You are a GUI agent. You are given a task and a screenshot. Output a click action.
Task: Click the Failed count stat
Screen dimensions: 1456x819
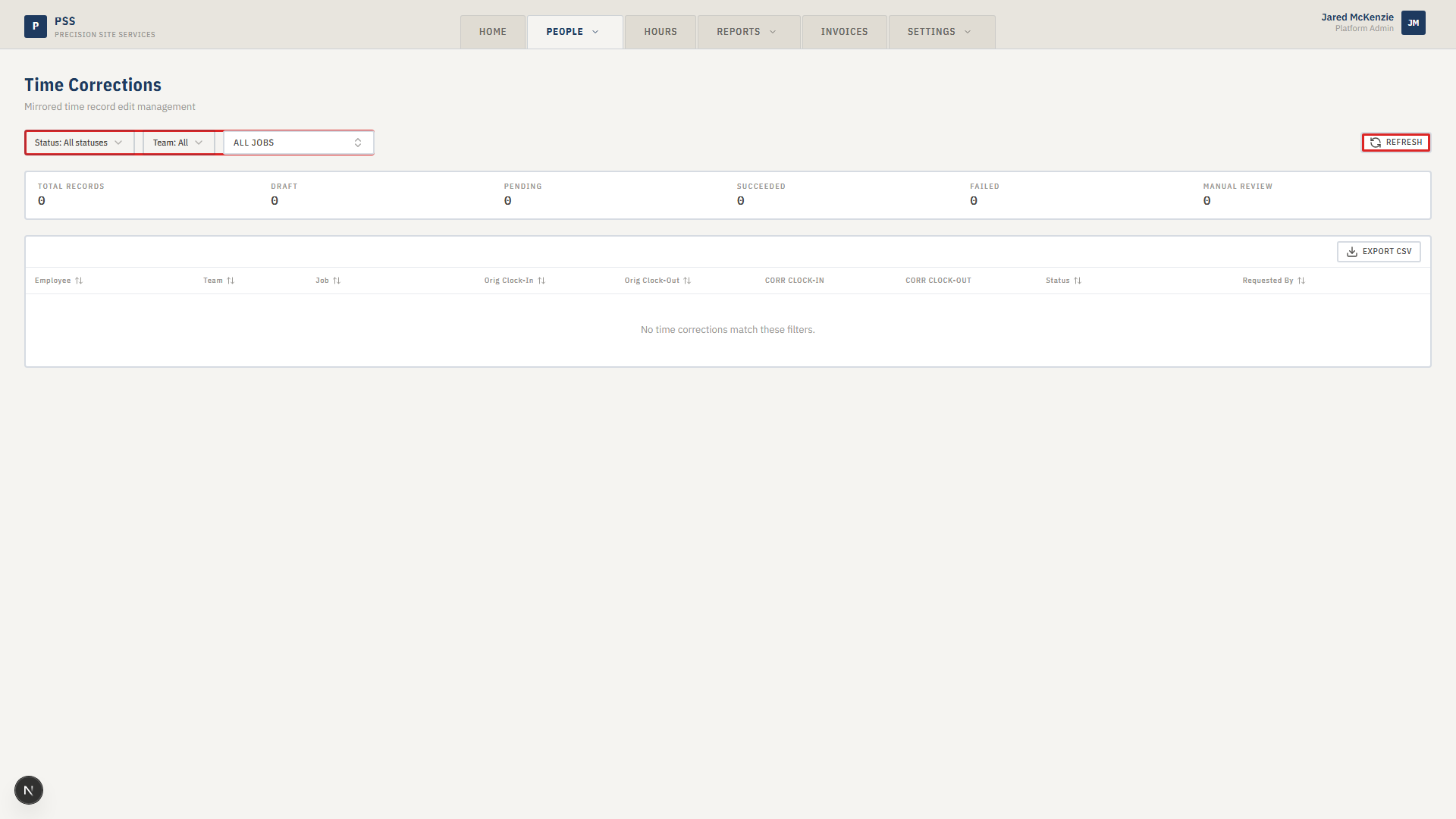pos(984,194)
